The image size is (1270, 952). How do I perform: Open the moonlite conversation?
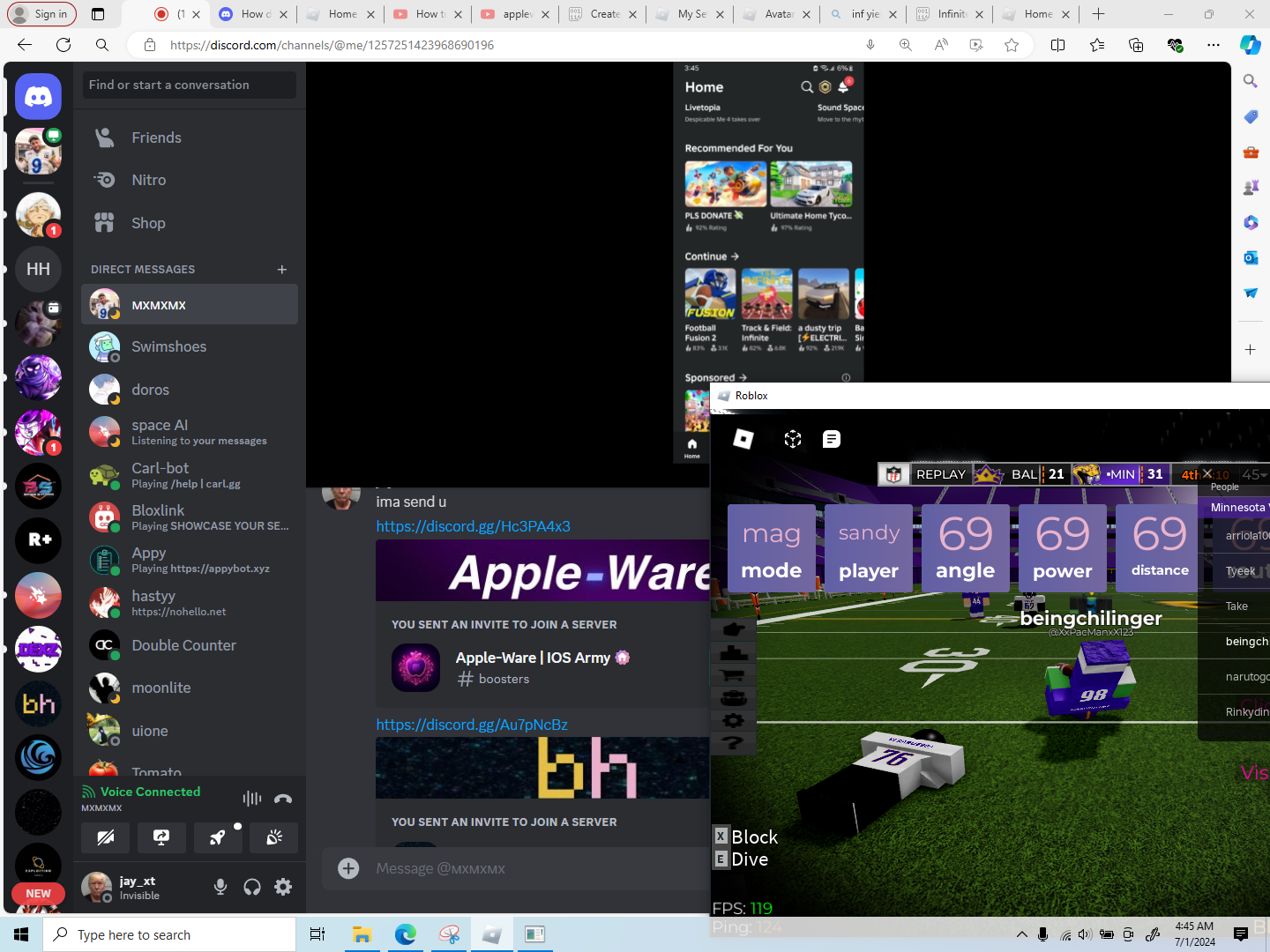[x=190, y=688]
